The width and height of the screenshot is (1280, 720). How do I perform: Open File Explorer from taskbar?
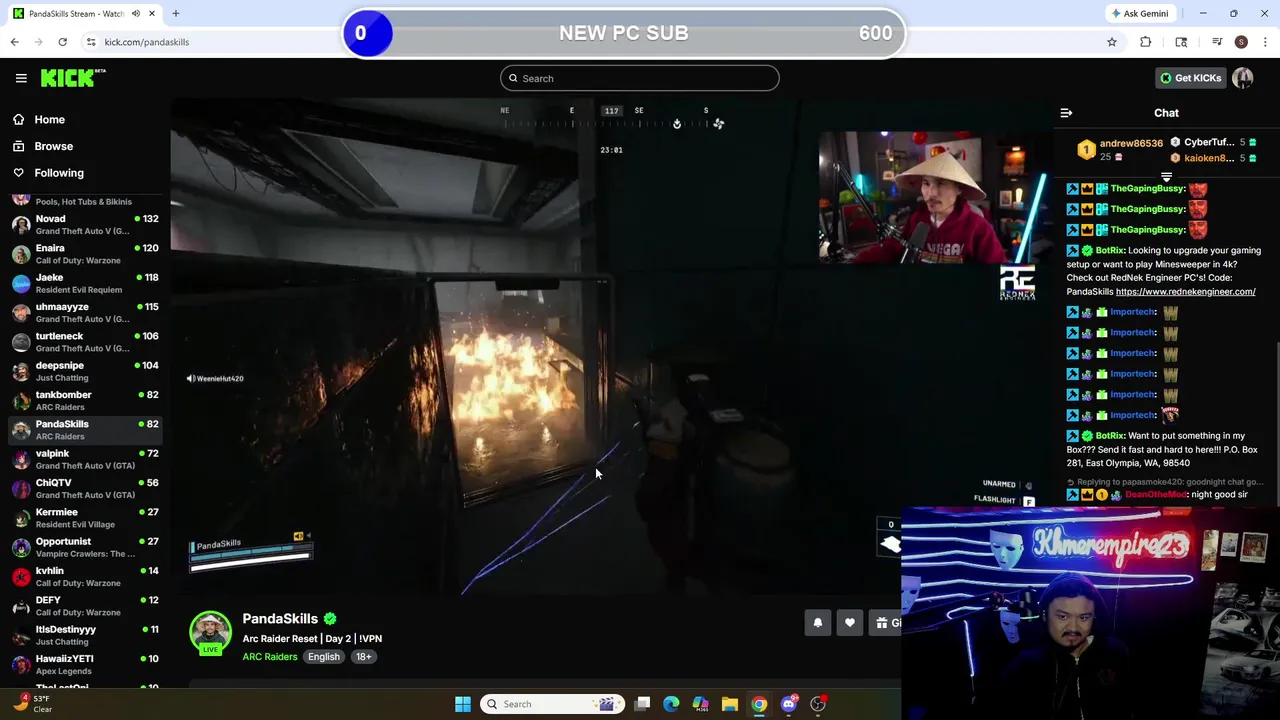[730, 704]
